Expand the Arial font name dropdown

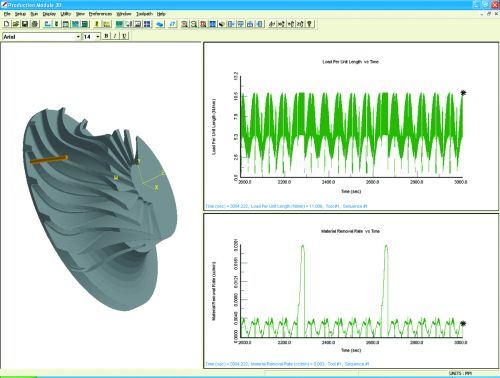coord(78,36)
